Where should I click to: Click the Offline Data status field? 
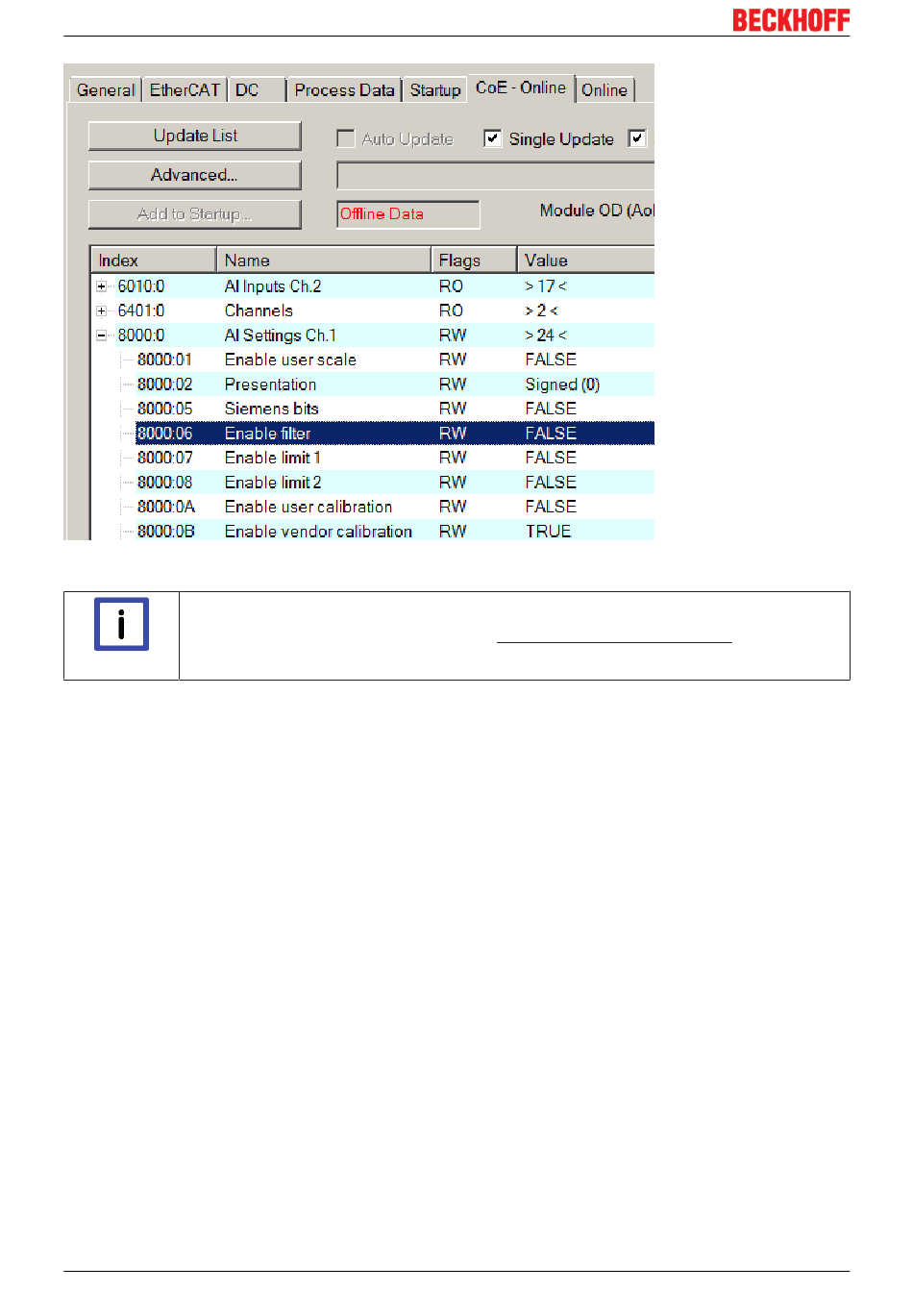[x=408, y=214]
